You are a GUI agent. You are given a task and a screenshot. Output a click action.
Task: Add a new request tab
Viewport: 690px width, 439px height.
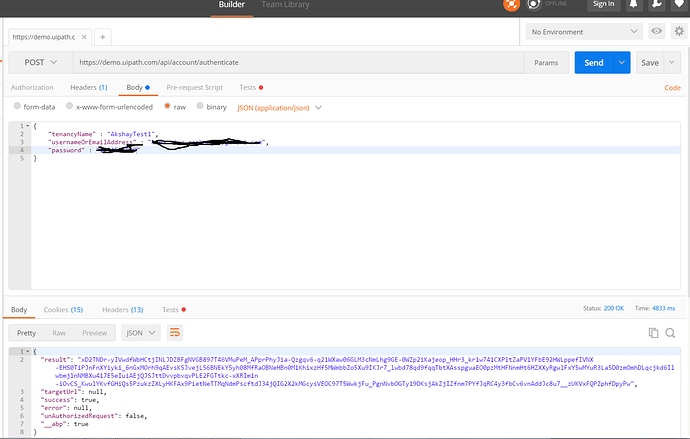tap(103, 37)
